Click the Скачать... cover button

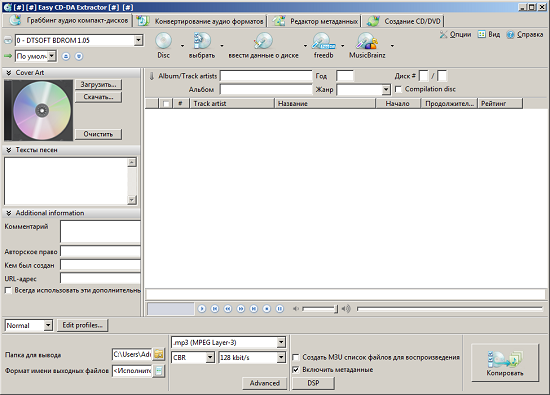pos(98,97)
